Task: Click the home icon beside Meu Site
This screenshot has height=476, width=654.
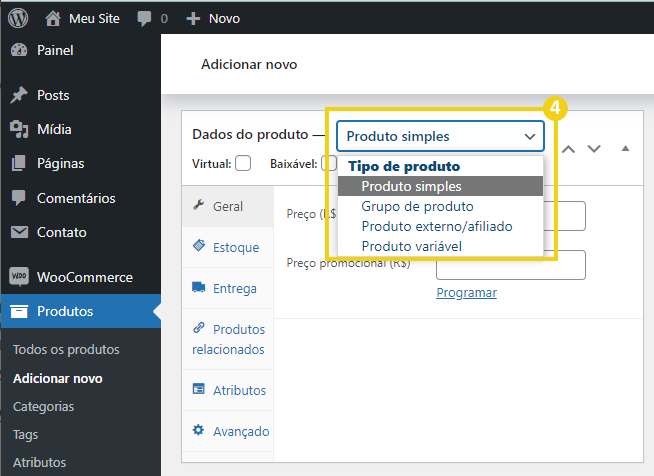Action: [53, 18]
